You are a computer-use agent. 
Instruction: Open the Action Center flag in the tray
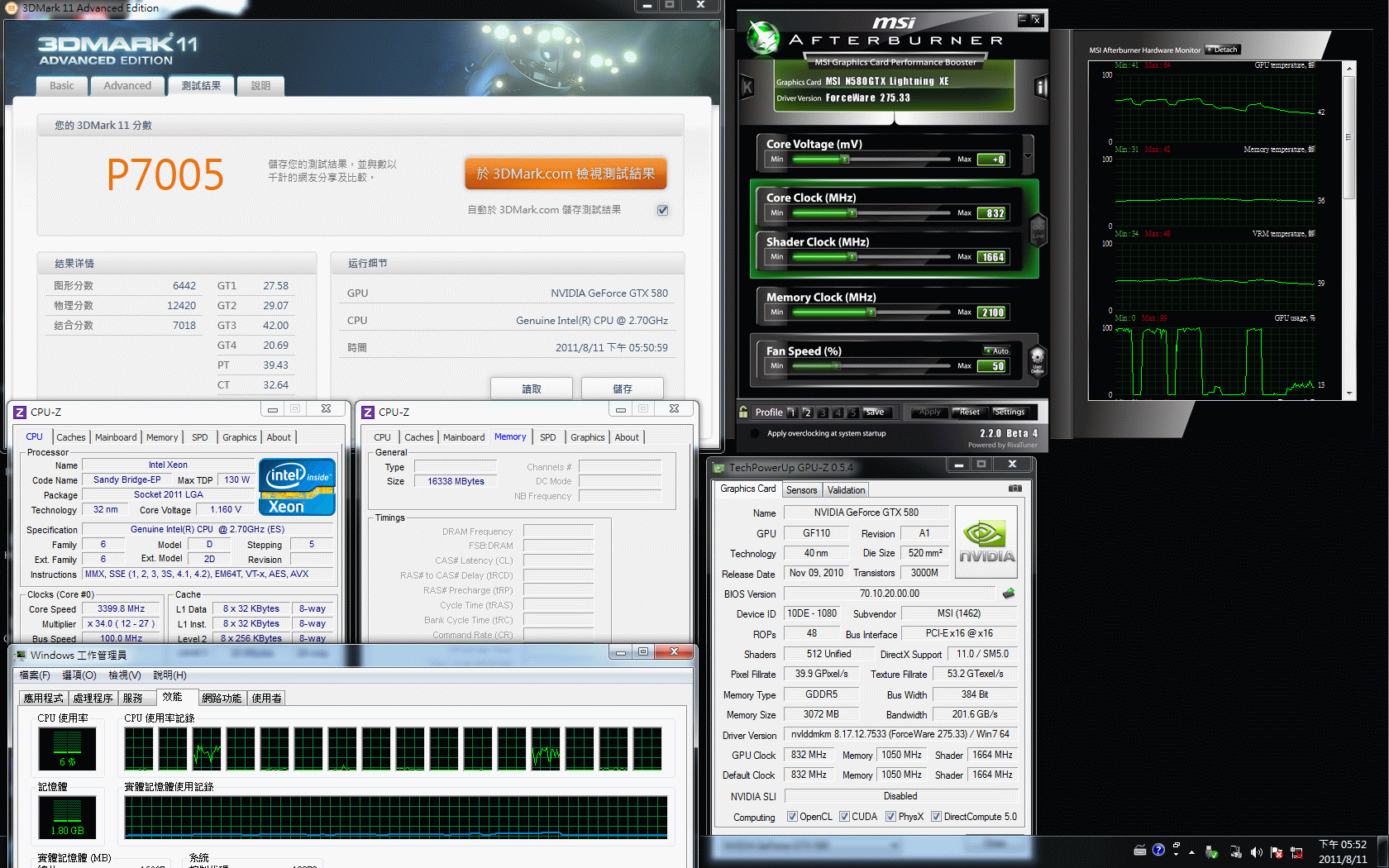pos(1277,852)
